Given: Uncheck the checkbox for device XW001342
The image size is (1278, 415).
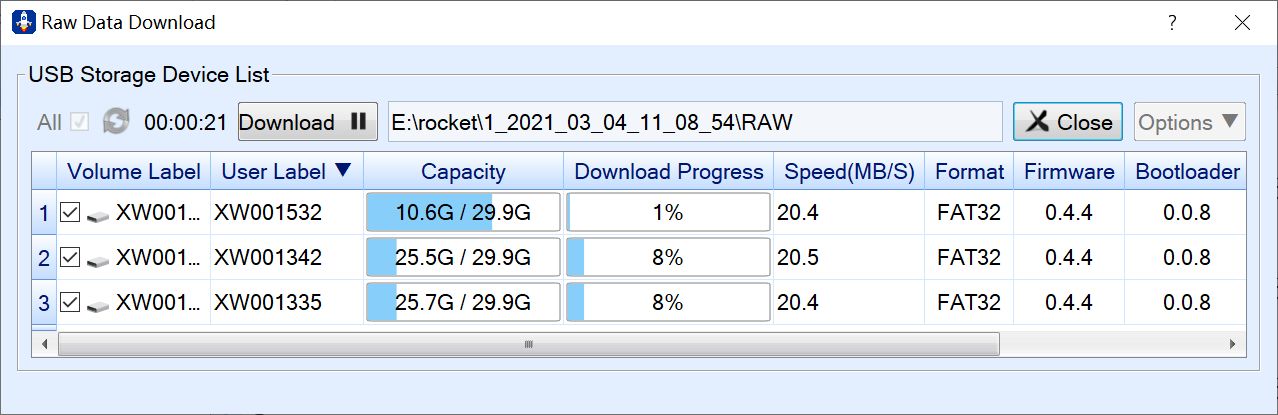Looking at the screenshot, I should [x=70, y=257].
